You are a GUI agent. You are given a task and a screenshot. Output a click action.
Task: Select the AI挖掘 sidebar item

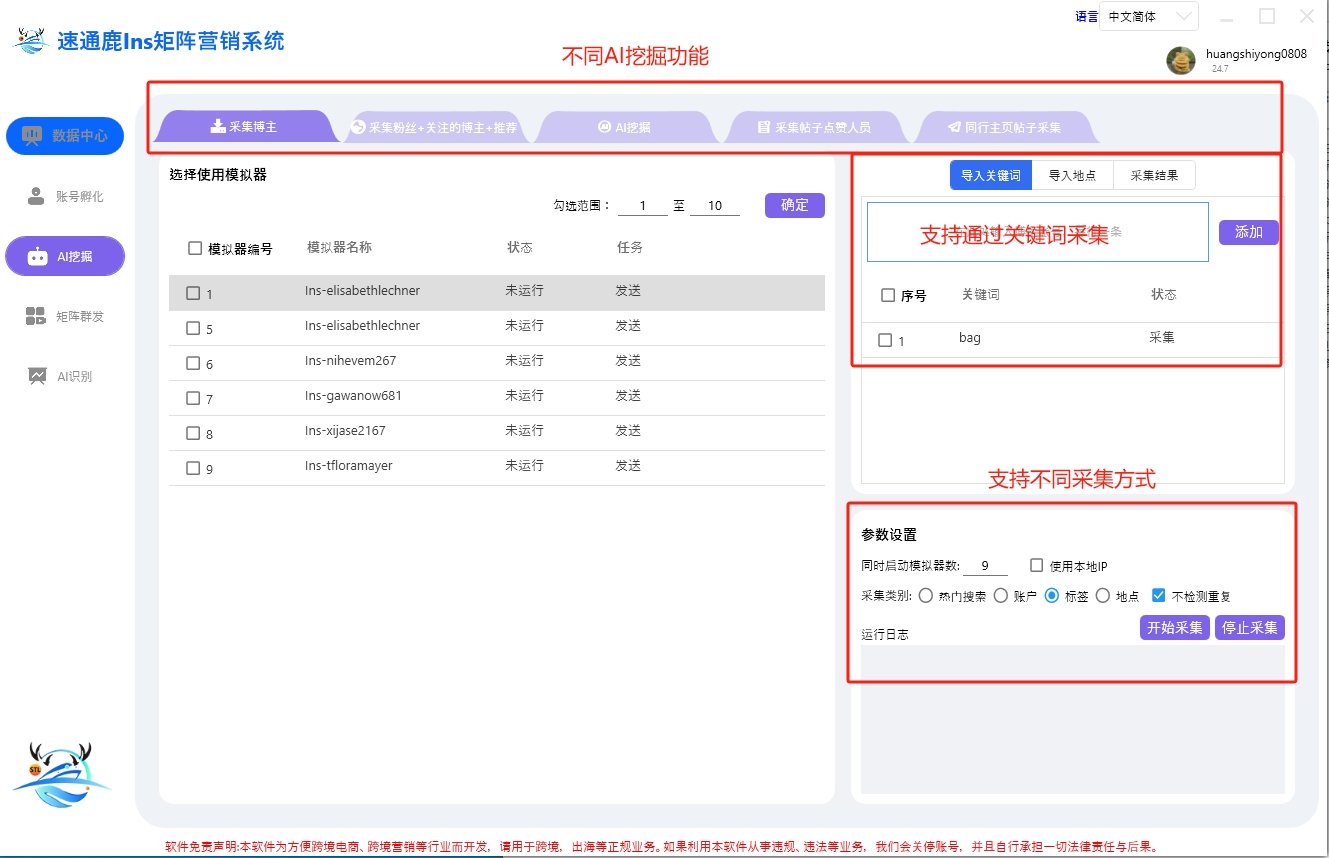[65, 256]
